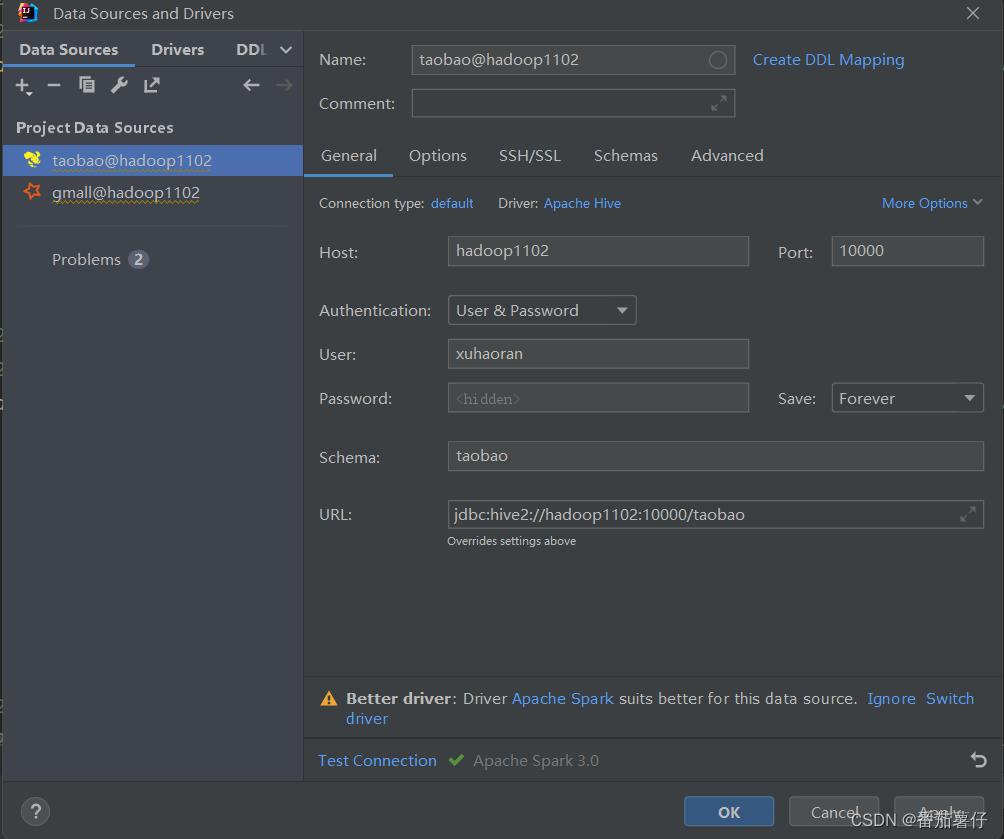This screenshot has width=1004, height=839.
Task: Open Apache Spark link in warning
Action: 562,699
